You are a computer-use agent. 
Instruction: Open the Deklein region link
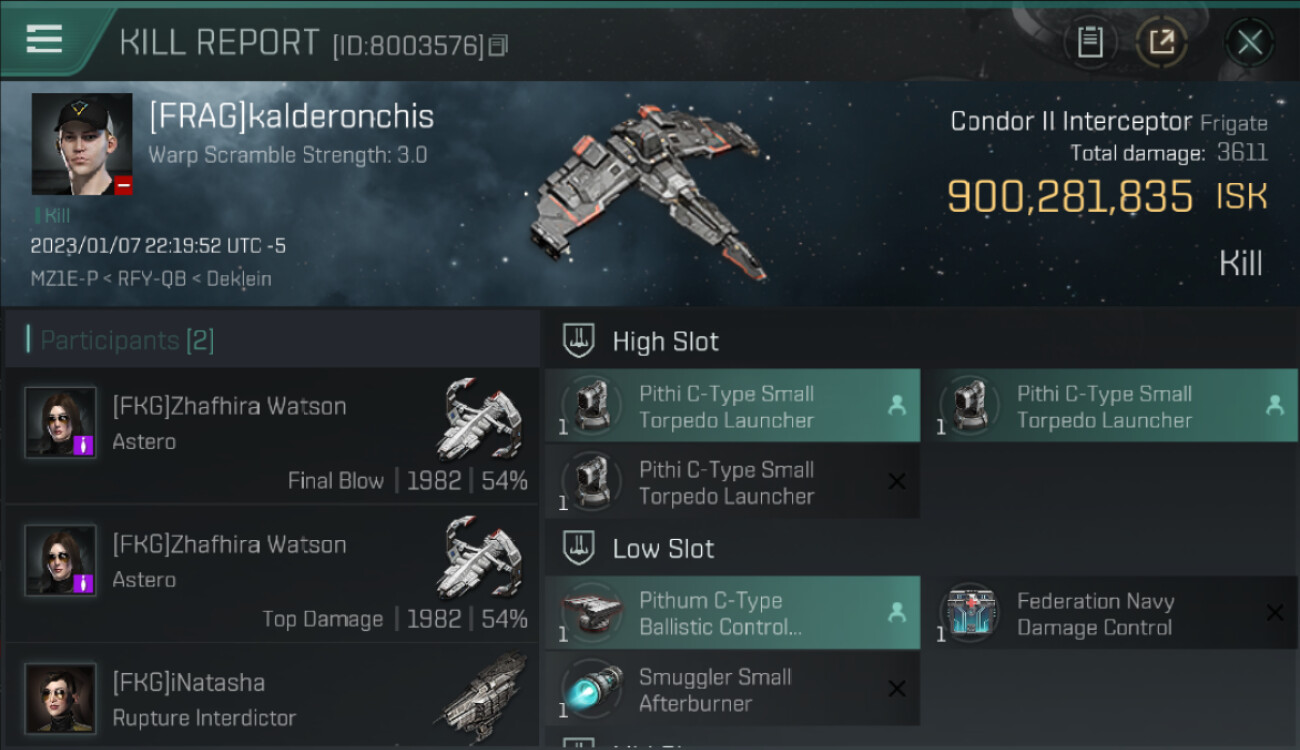[238, 279]
